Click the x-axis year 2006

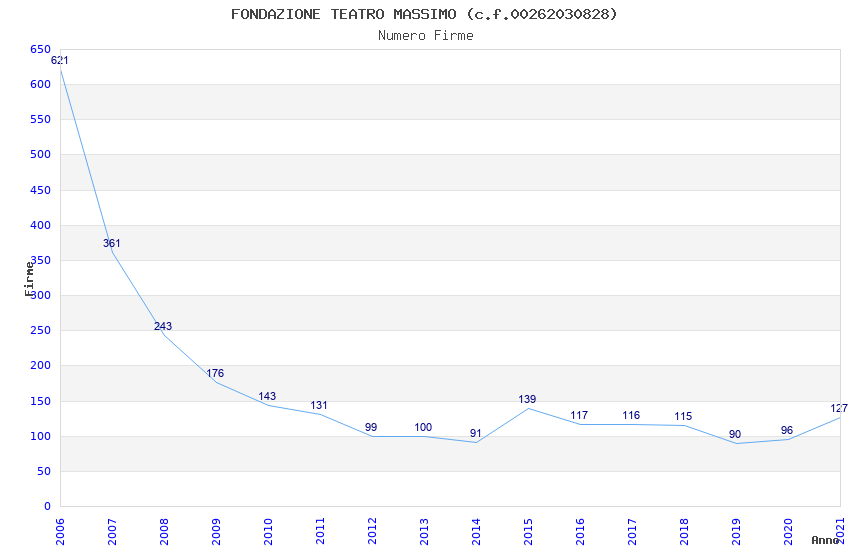60,531
